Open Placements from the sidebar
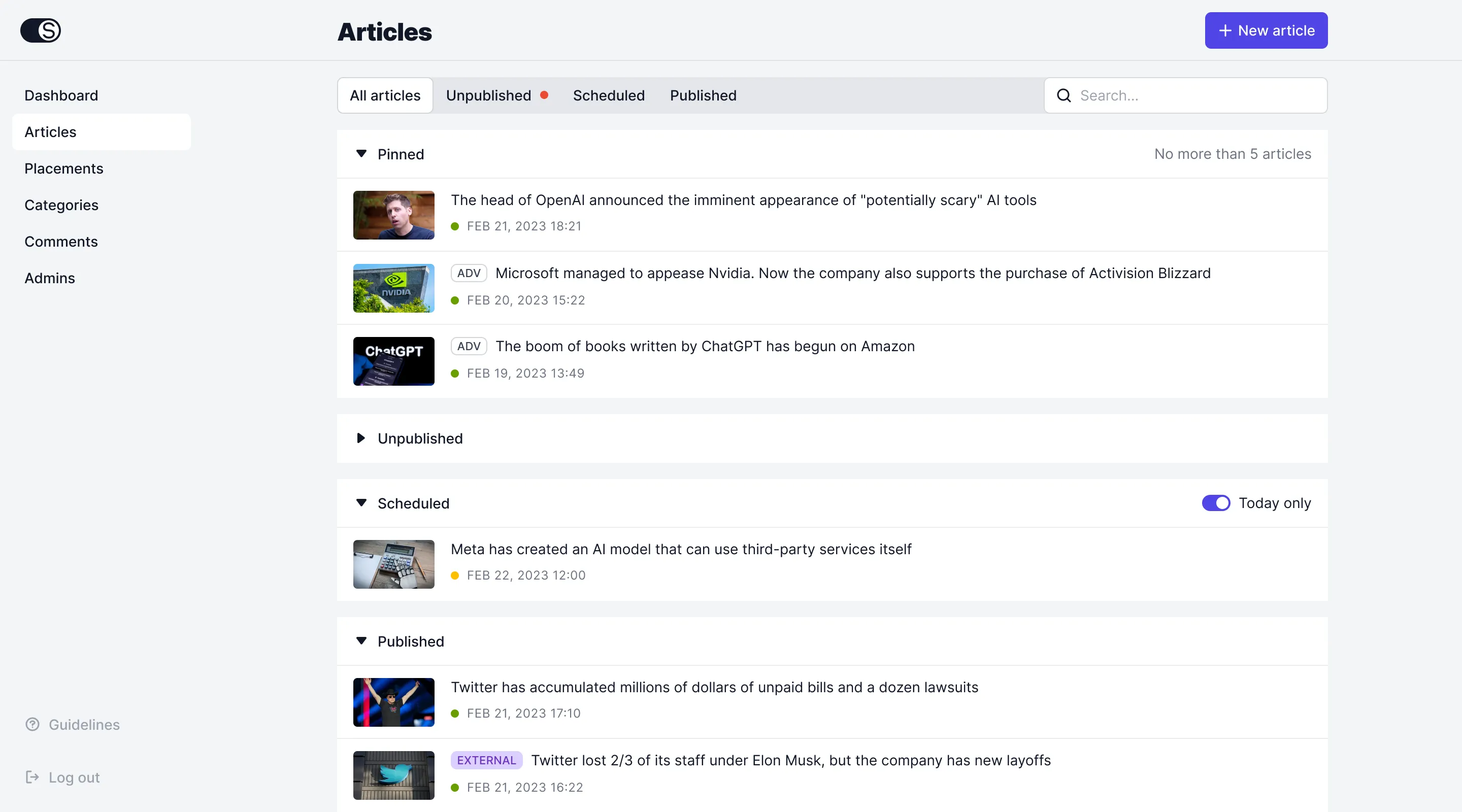This screenshot has width=1462, height=812. pos(63,168)
